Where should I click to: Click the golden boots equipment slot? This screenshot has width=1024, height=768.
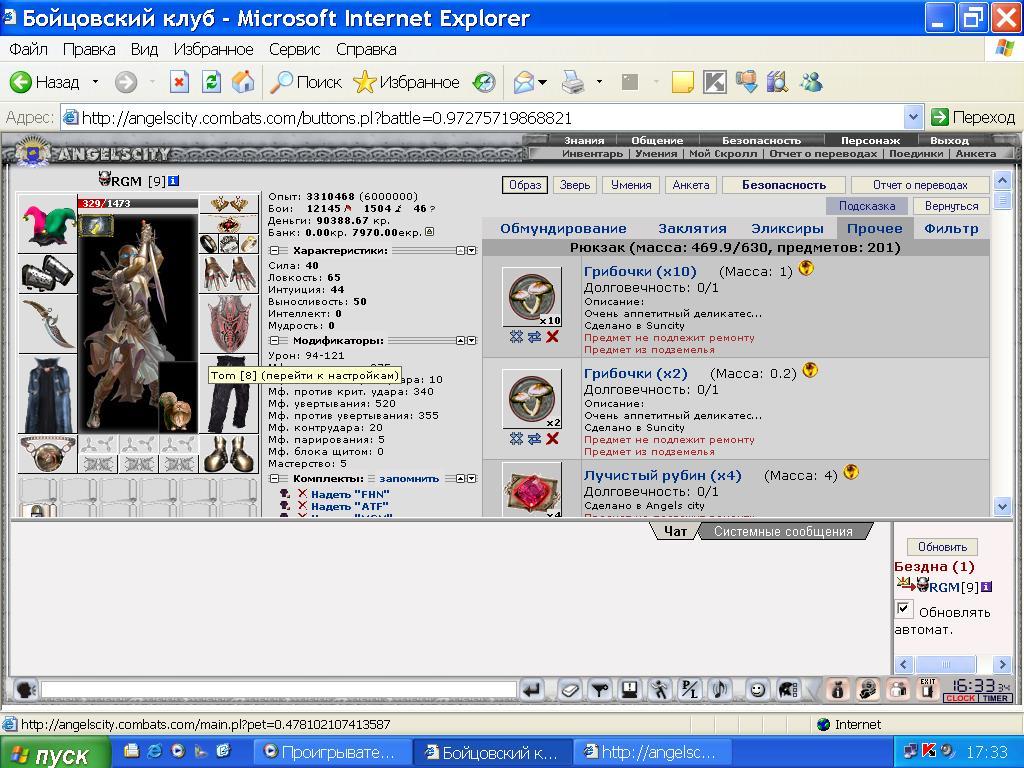pos(229,454)
